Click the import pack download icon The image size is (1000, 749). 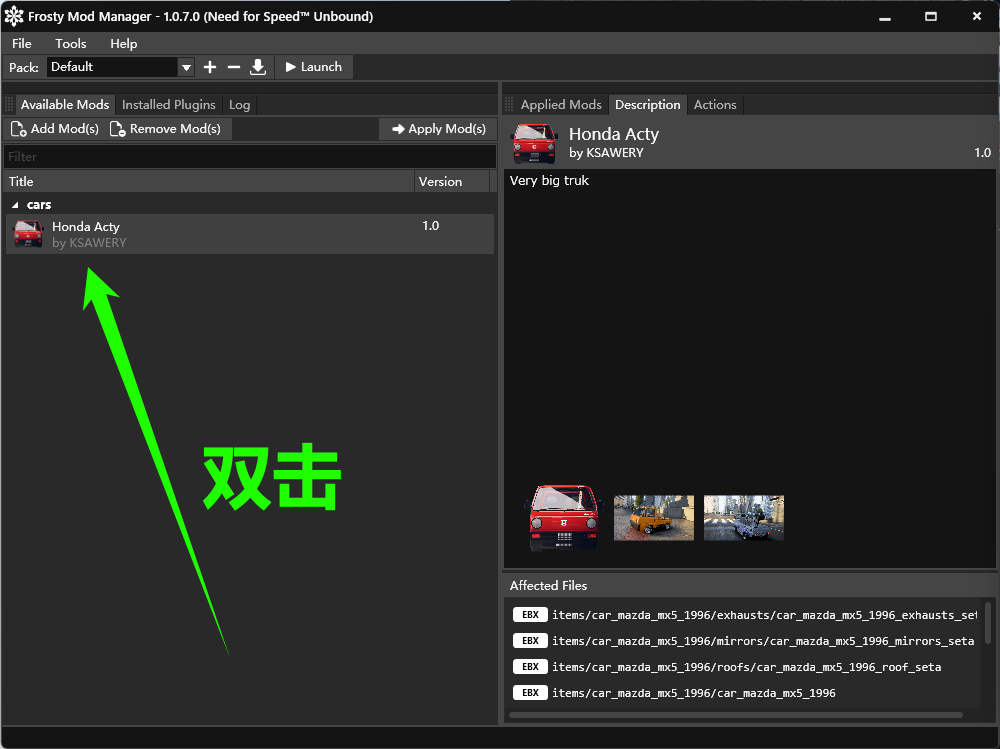coord(258,67)
